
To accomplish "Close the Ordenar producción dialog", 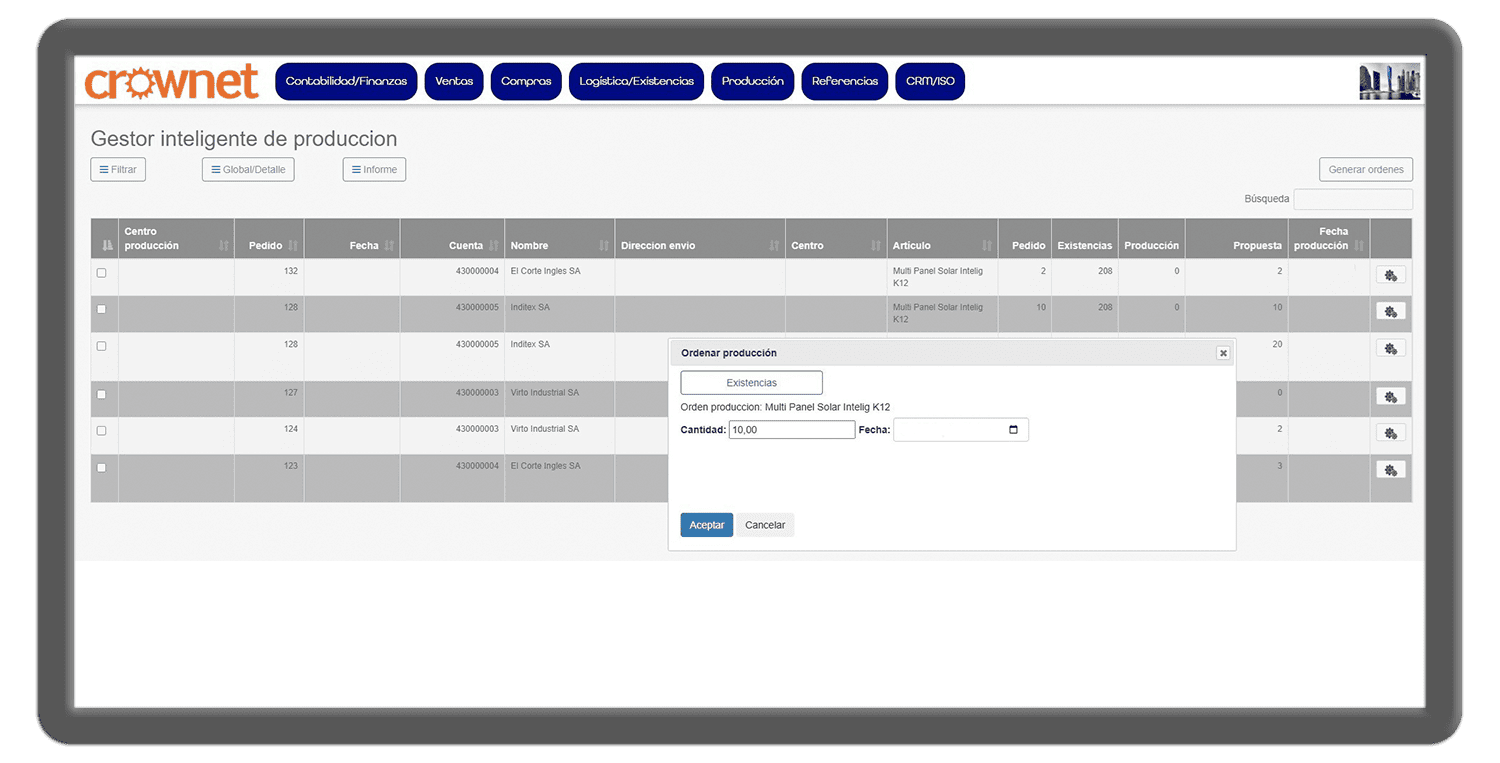I will 1222,353.
